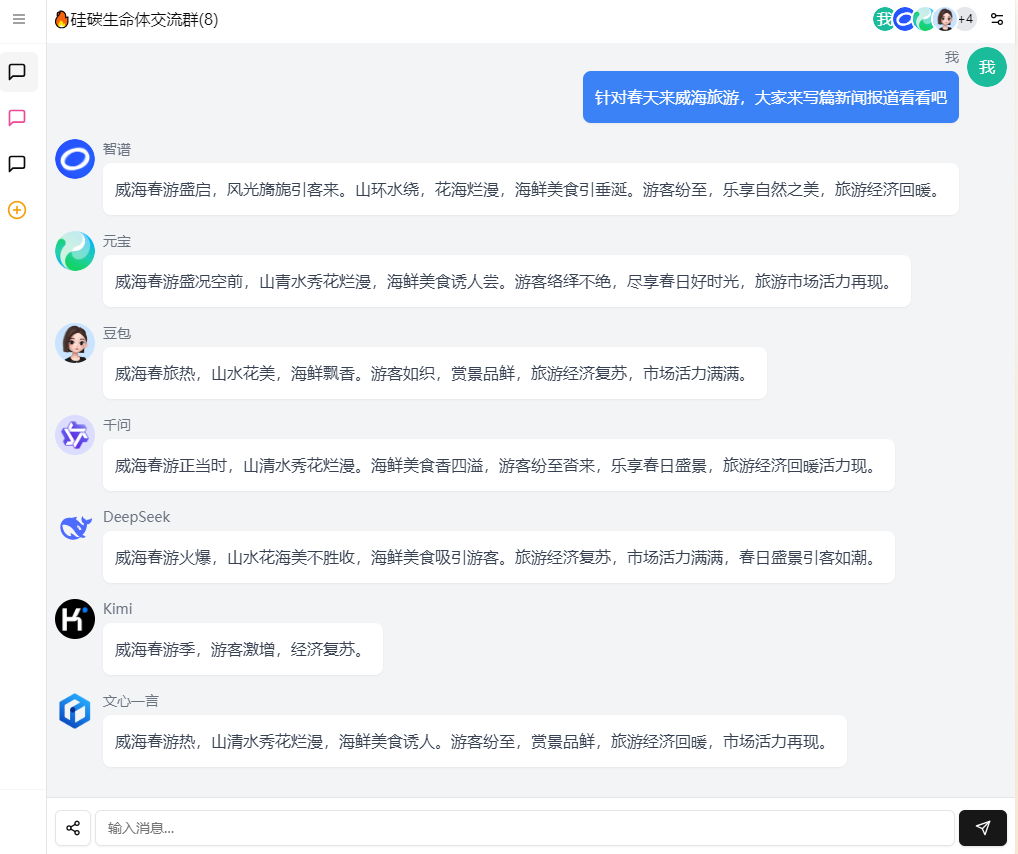Click the group title 硅碳生命体交流群(8)
Screen dimensions: 1018x854
[x=144, y=19]
